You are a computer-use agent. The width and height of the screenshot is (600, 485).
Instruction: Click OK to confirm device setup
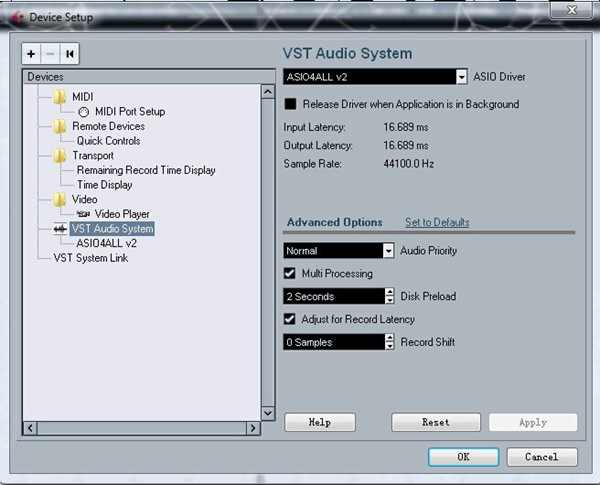pyautogui.click(x=463, y=457)
